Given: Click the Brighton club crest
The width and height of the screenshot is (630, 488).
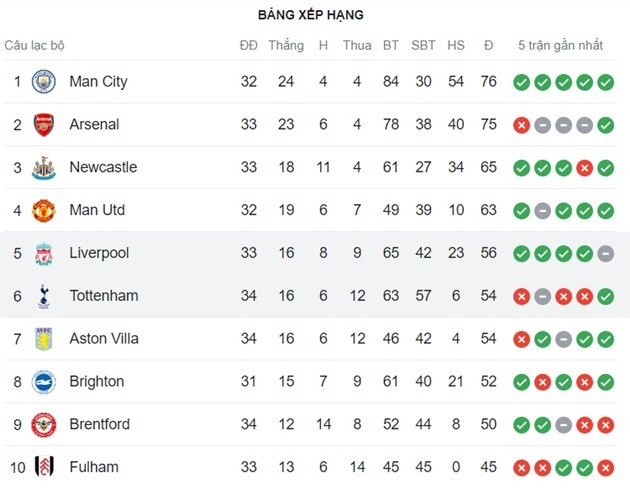Looking at the screenshot, I should click(x=44, y=381).
